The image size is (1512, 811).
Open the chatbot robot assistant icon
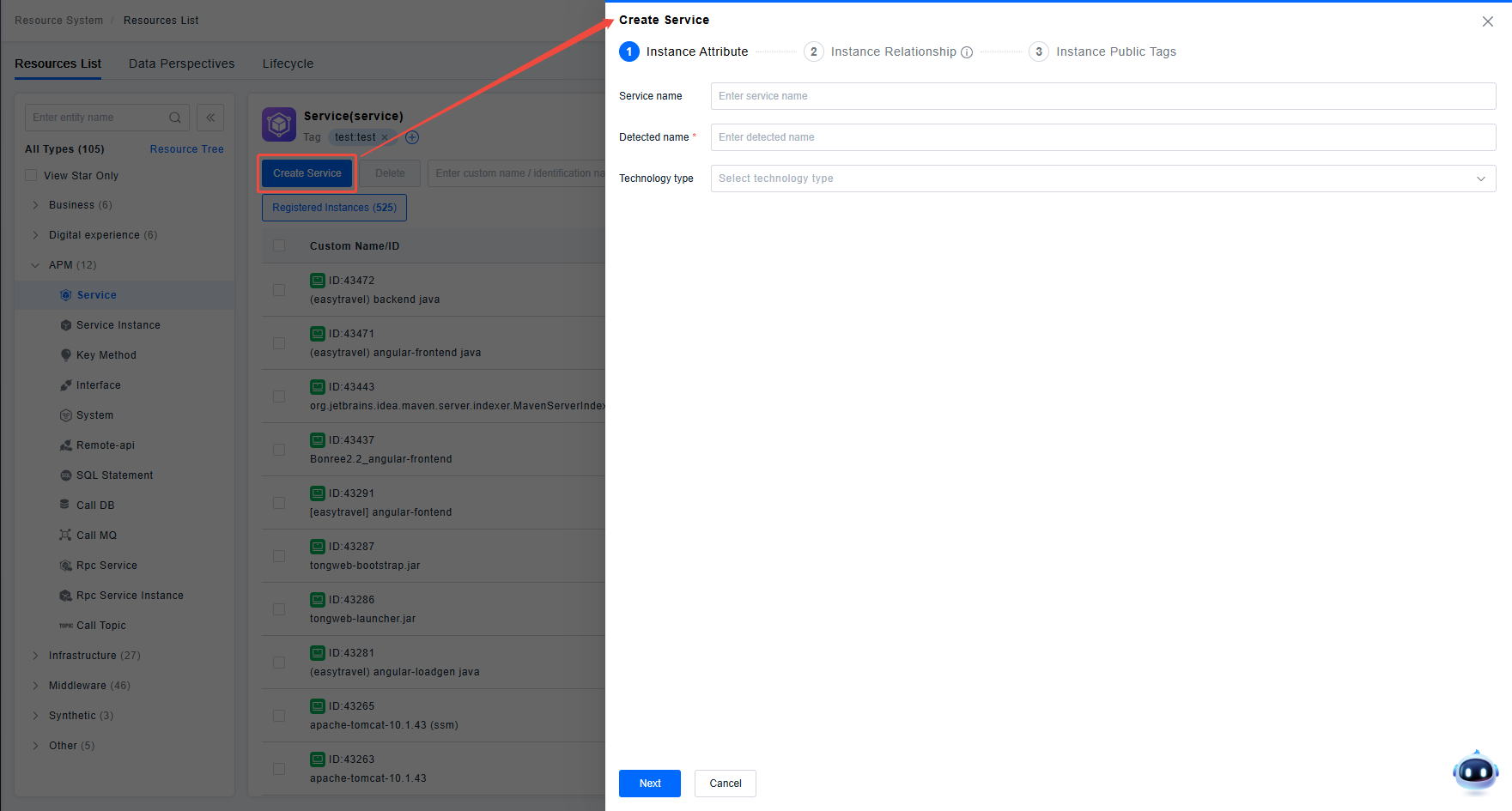[x=1475, y=772]
